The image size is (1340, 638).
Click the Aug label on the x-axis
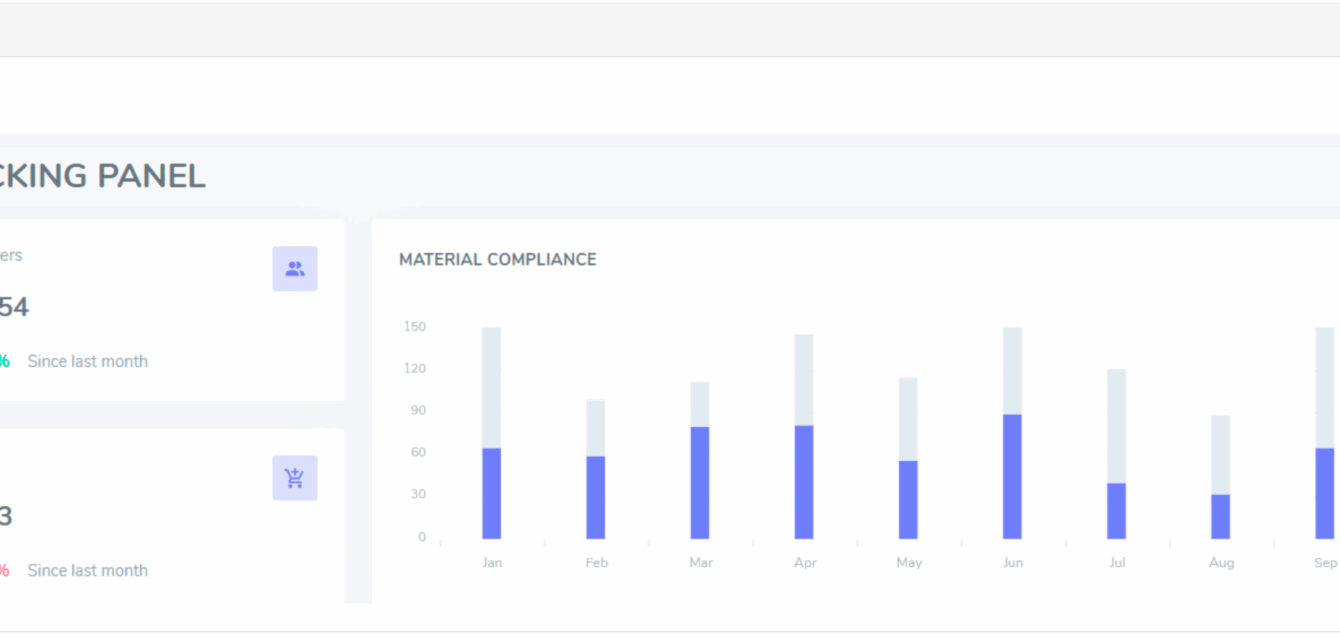(x=1221, y=563)
